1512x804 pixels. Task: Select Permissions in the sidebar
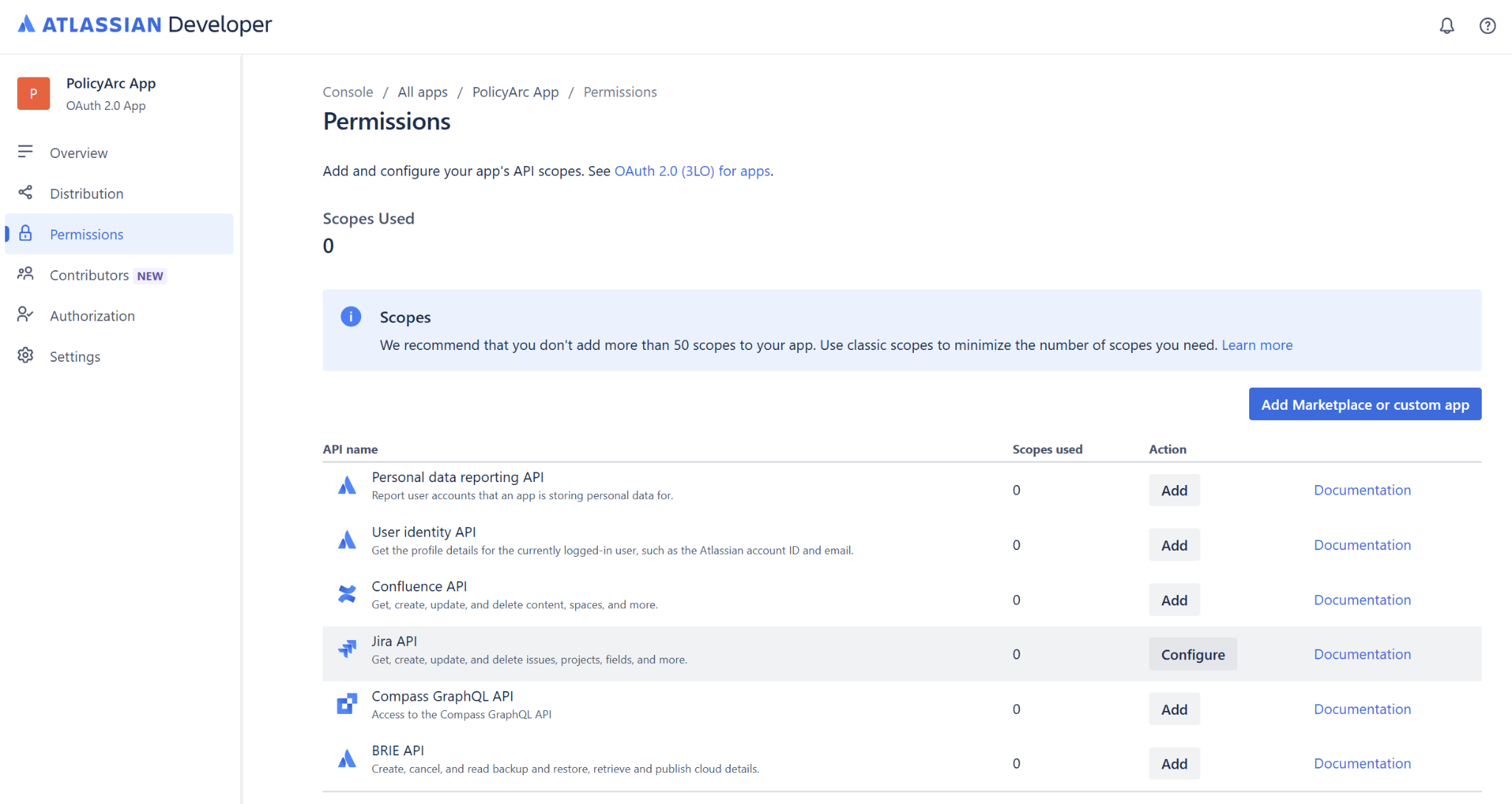tap(119, 234)
